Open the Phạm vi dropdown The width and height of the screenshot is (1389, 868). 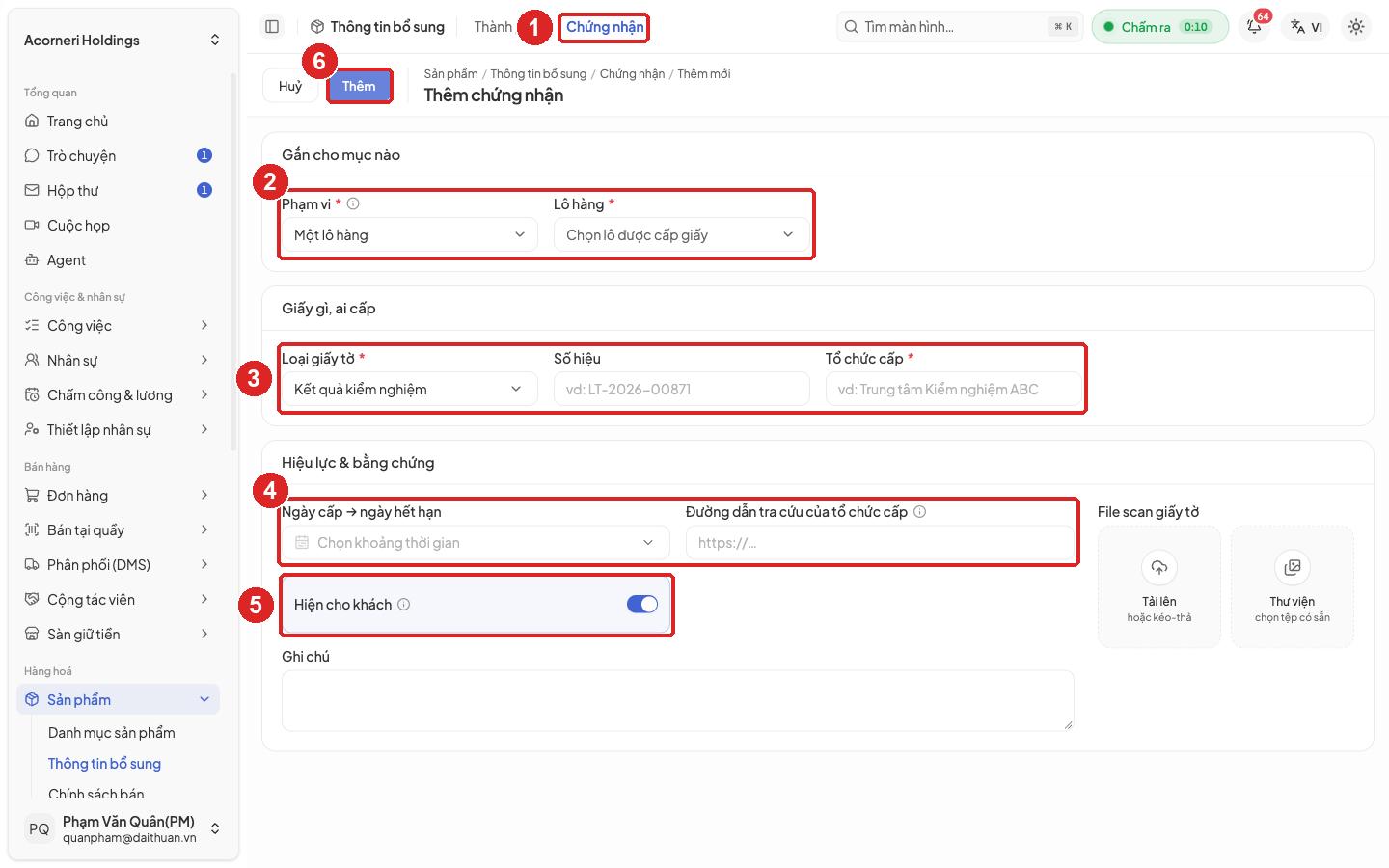pyautogui.click(x=410, y=235)
